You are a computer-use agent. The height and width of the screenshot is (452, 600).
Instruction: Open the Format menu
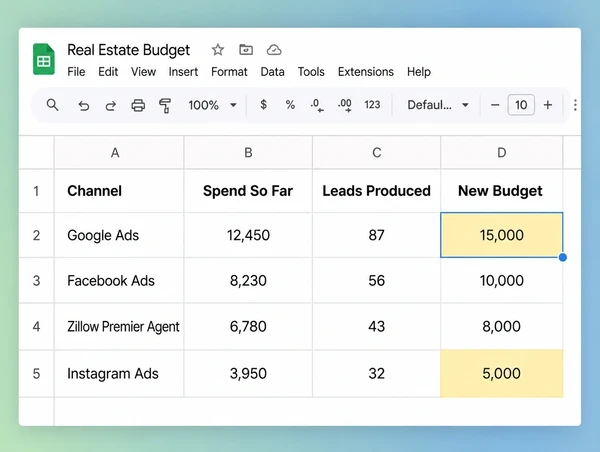click(x=229, y=72)
